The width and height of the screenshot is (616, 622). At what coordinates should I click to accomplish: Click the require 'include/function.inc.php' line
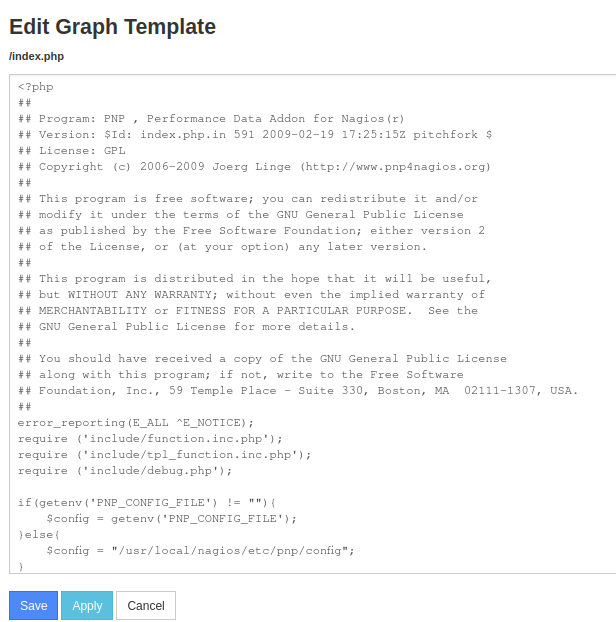coord(150,438)
